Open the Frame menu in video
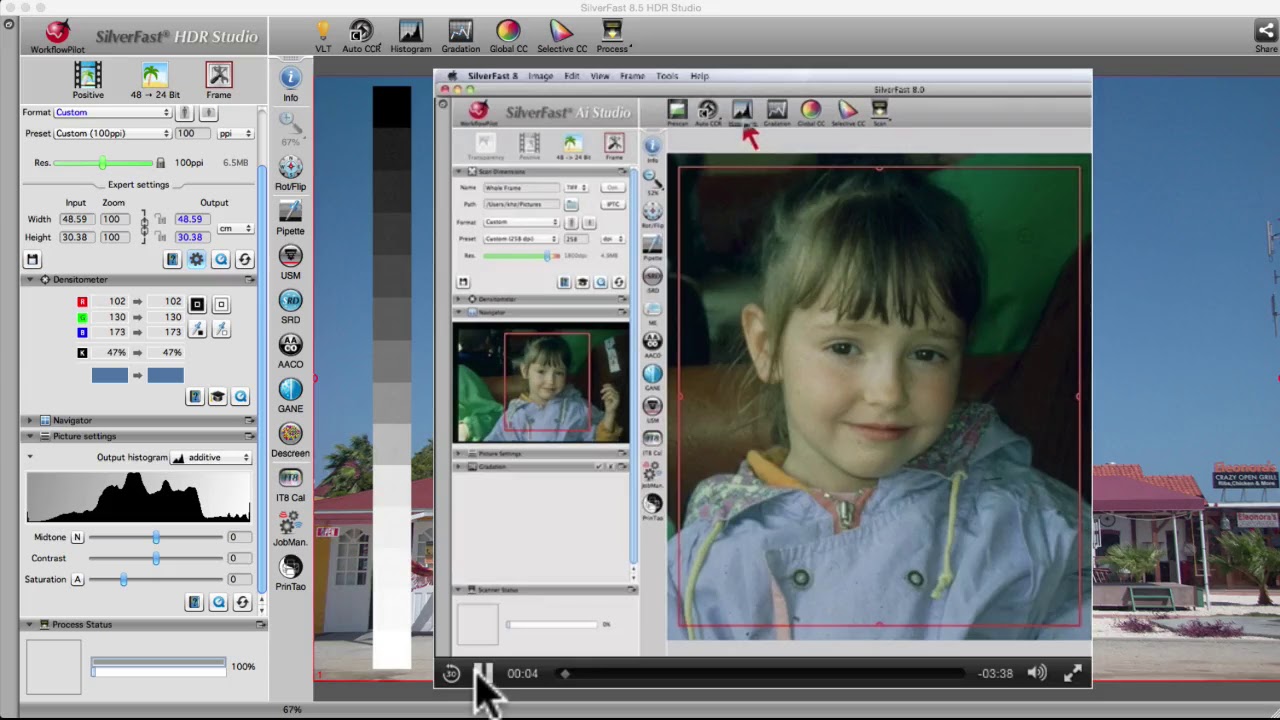The width and height of the screenshot is (1280, 720). tap(631, 76)
